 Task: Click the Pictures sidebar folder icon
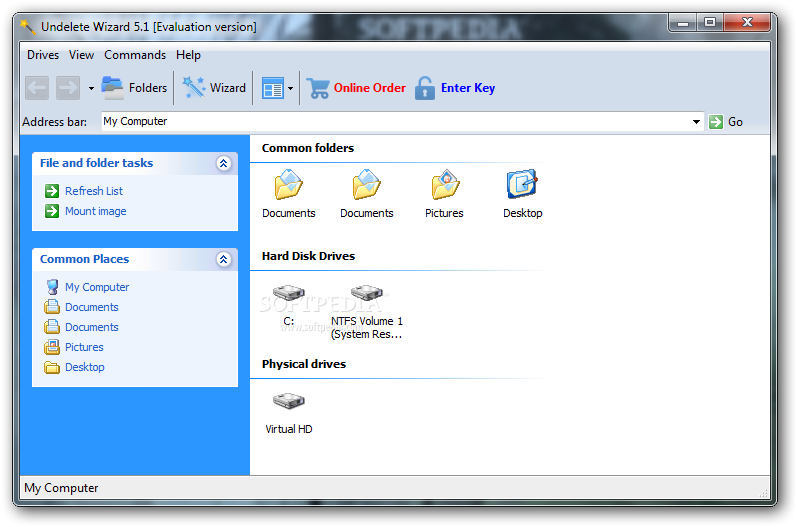click(x=52, y=347)
